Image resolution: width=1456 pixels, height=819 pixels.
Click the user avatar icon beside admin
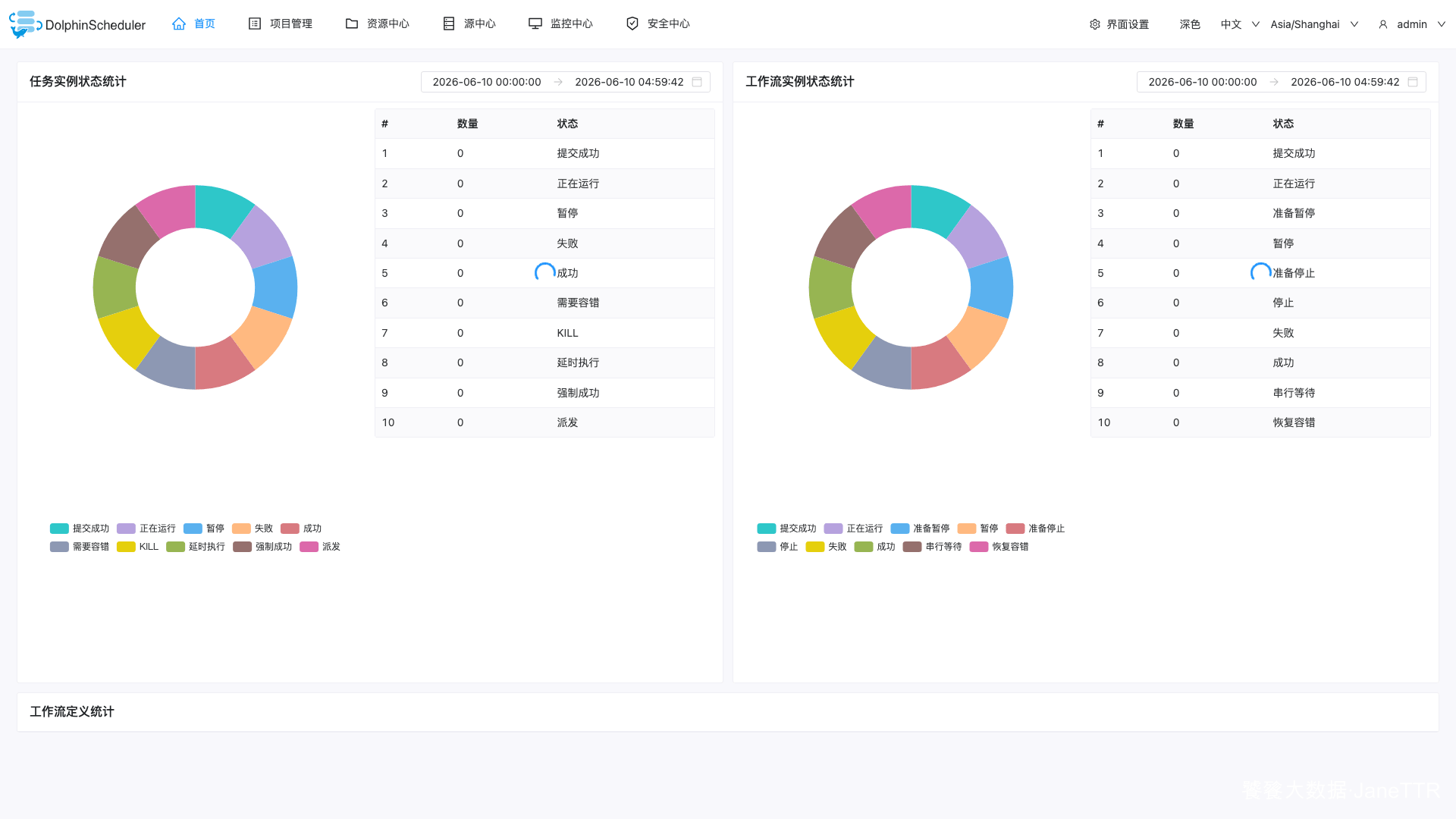click(1383, 24)
